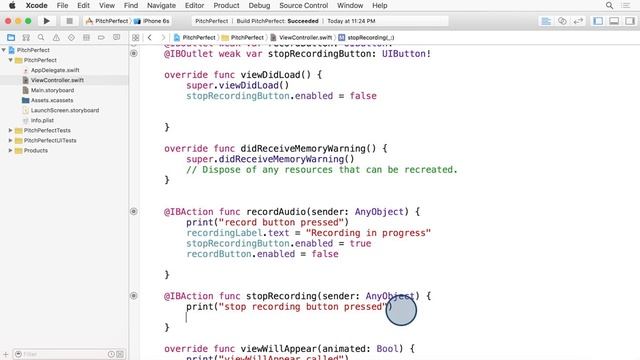Switch to the Assistant editor
Screen dimensions: 640x360
[x=562, y=21]
